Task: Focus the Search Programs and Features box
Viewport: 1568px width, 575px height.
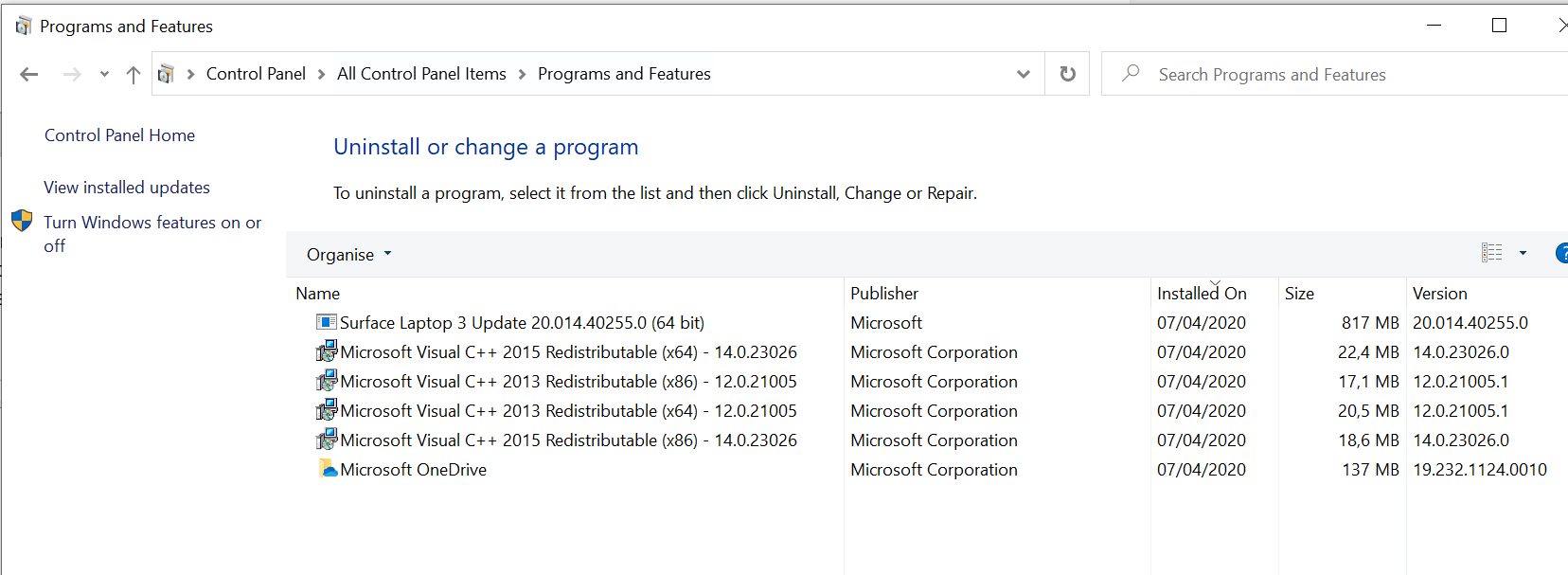Action: pos(1335,74)
